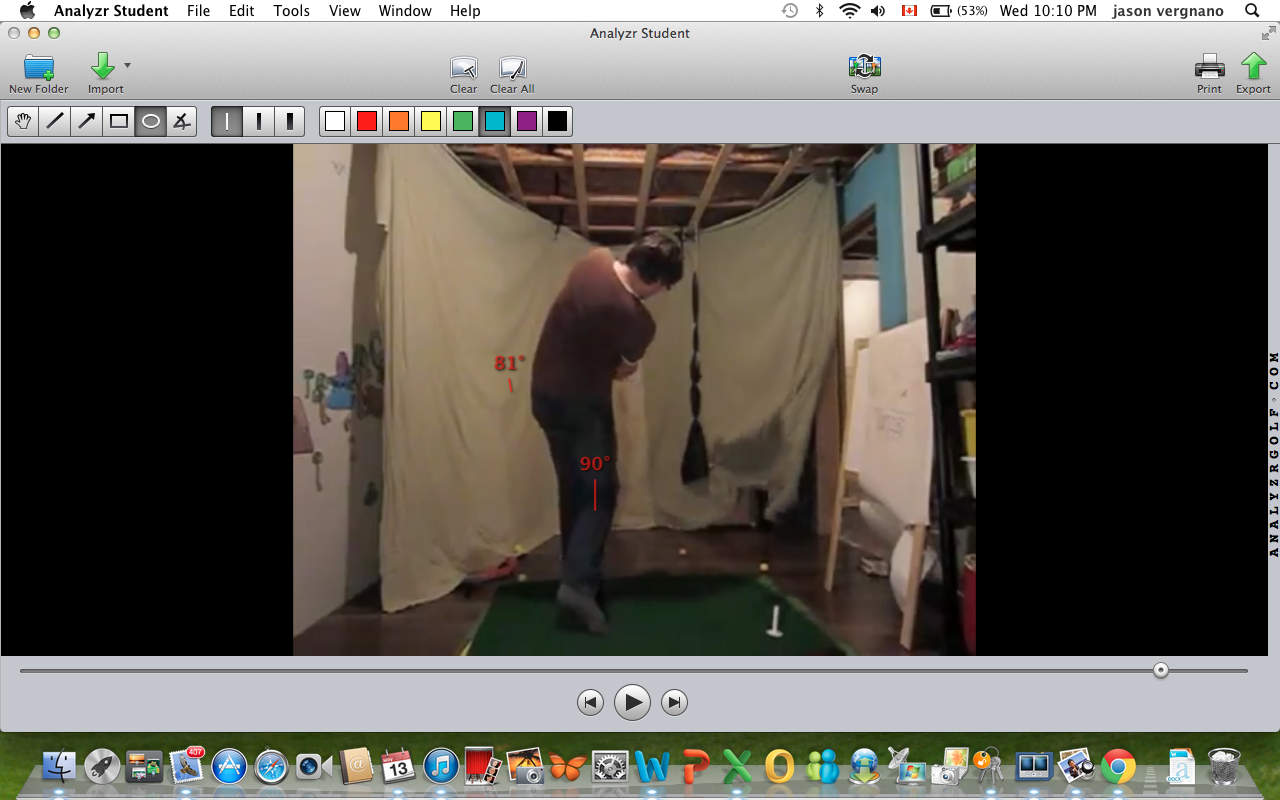Open the Import dropdown arrow

tap(127, 65)
